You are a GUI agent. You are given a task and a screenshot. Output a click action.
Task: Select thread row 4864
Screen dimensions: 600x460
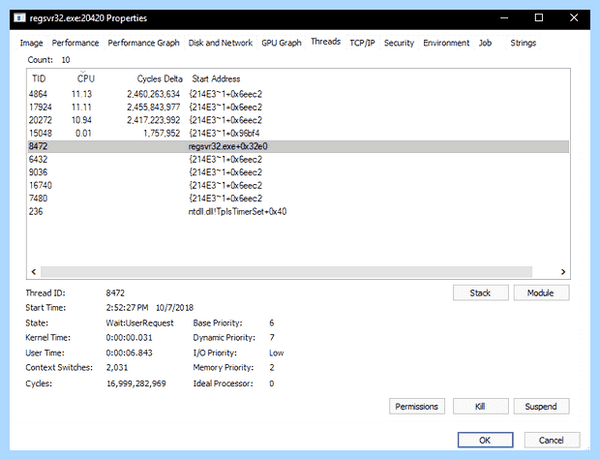coord(298,94)
